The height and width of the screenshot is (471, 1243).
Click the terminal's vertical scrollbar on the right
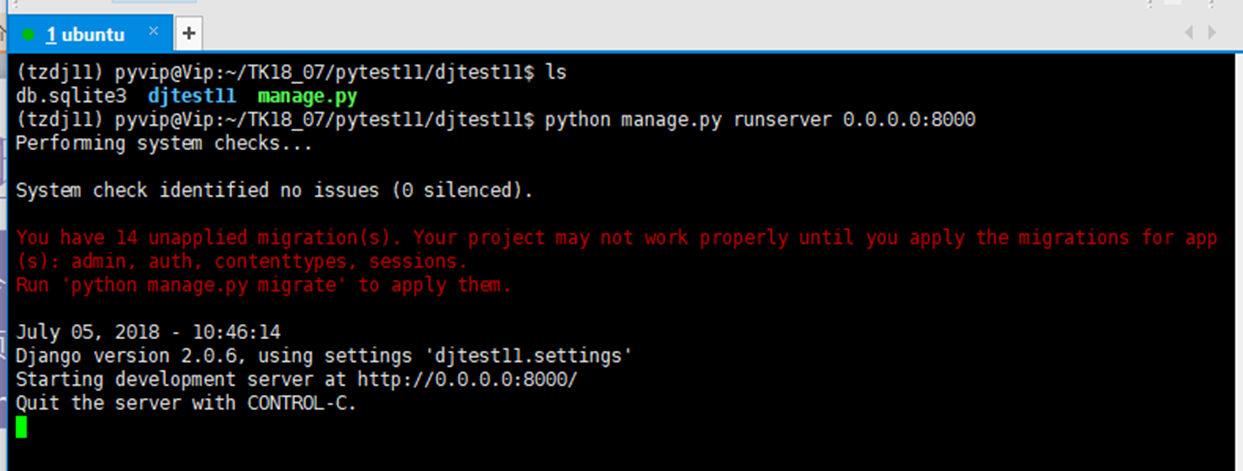(1236, 250)
